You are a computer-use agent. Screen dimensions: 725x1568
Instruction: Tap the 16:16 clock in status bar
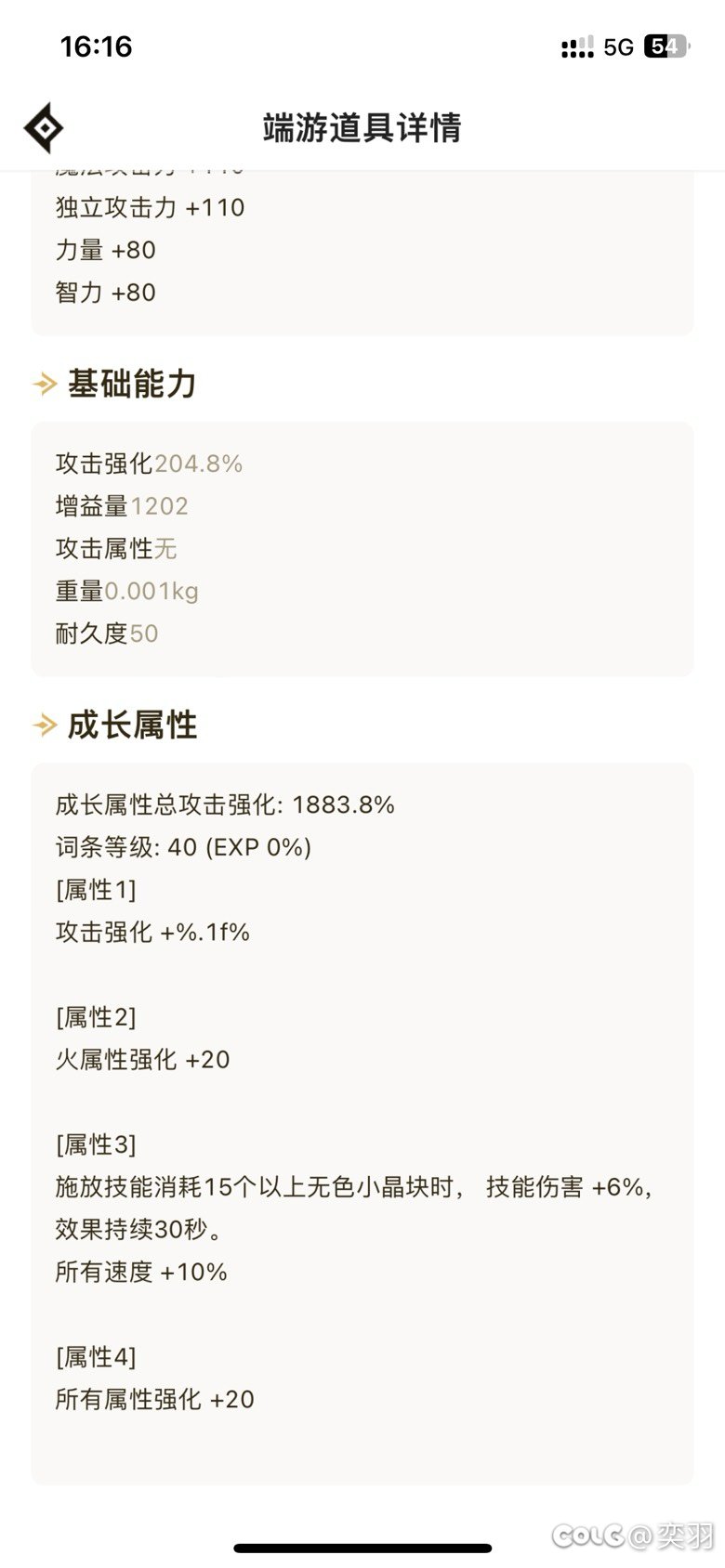[96, 46]
